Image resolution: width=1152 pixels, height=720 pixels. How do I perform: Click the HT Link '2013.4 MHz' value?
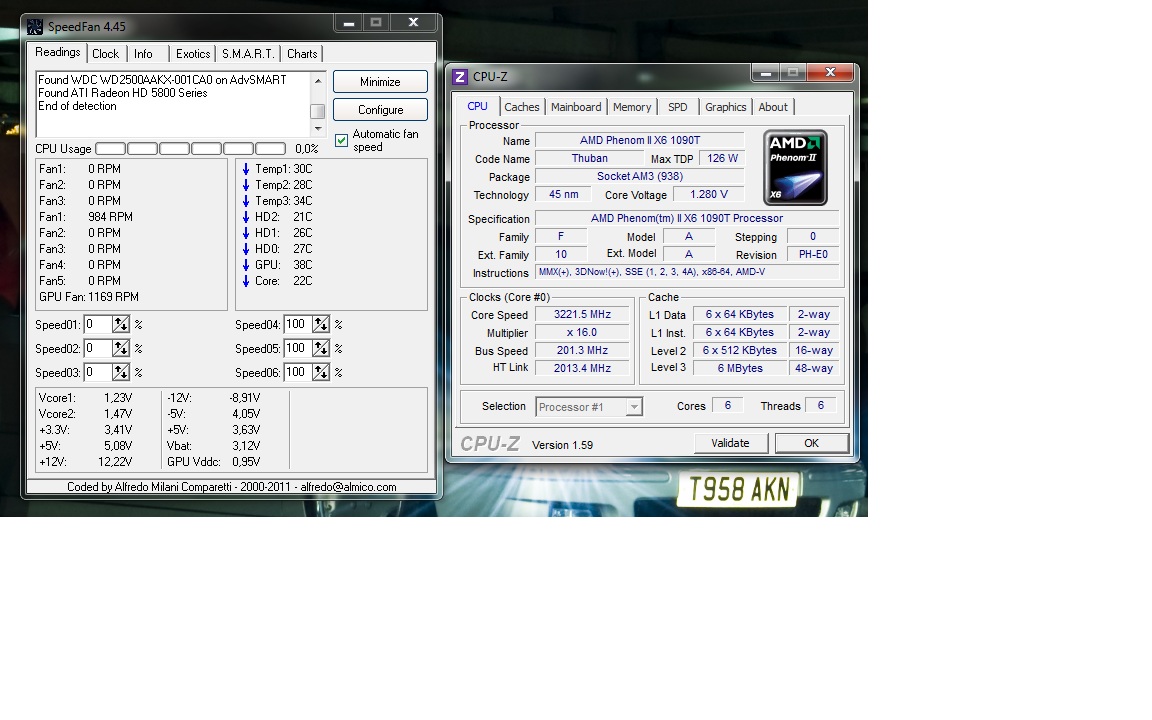(x=582, y=368)
